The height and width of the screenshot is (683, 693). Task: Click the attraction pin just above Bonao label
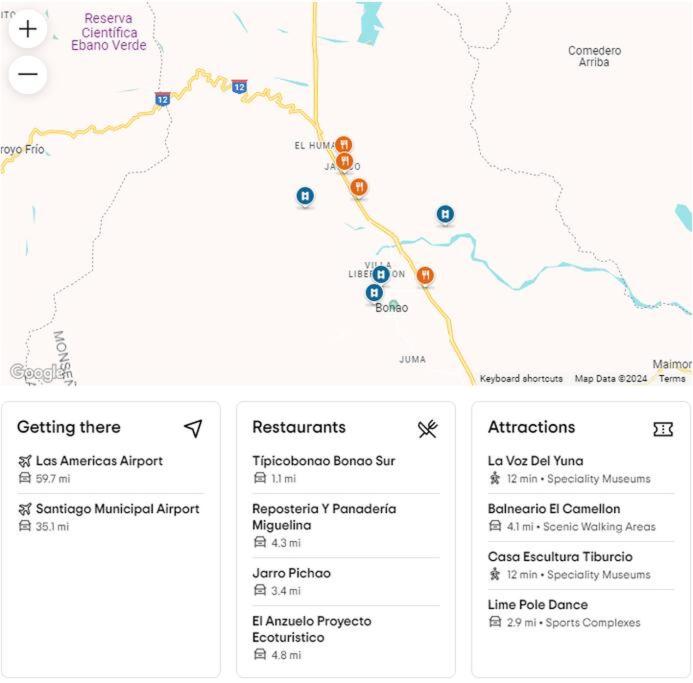tap(374, 294)
